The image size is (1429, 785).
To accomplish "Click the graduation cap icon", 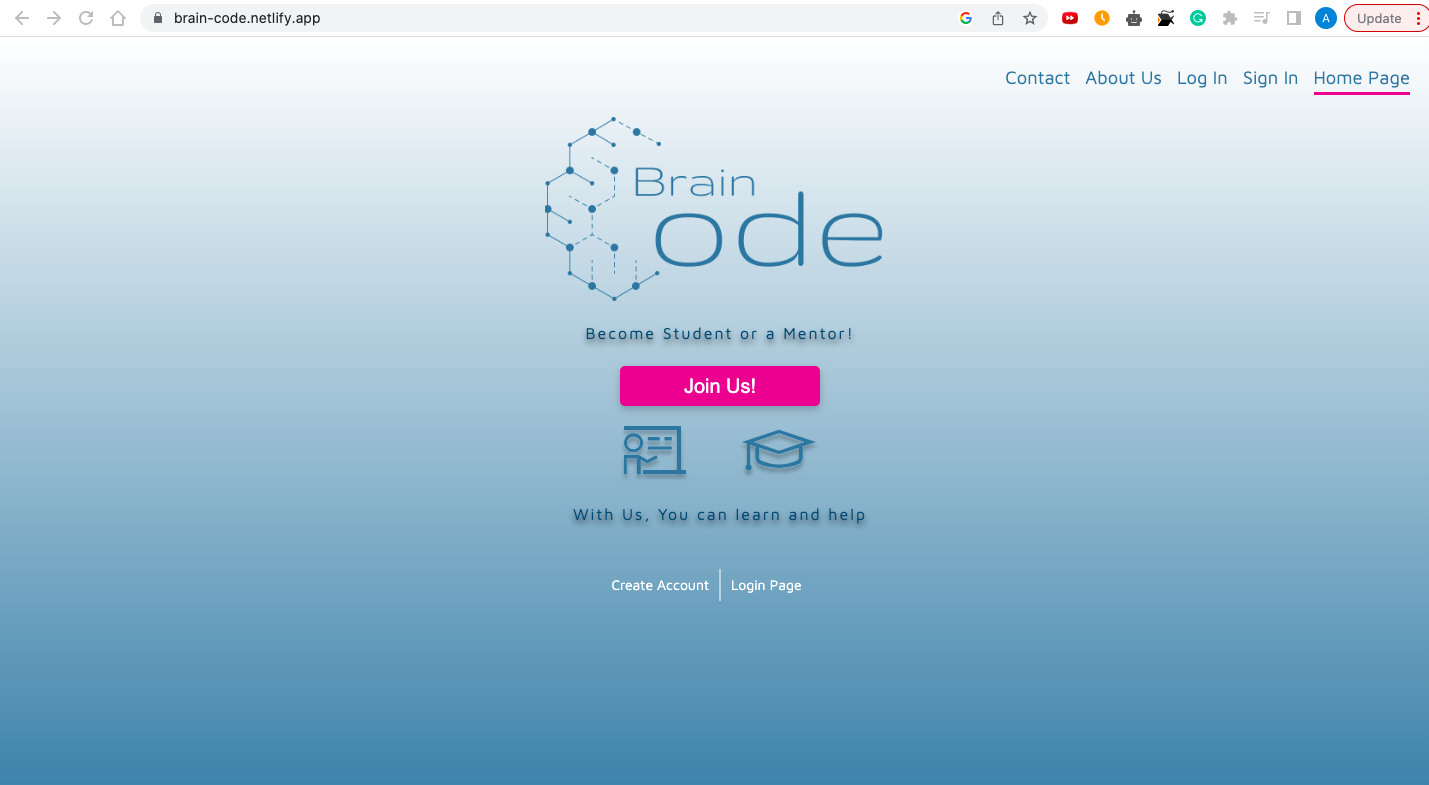I will tap(778, 450).
